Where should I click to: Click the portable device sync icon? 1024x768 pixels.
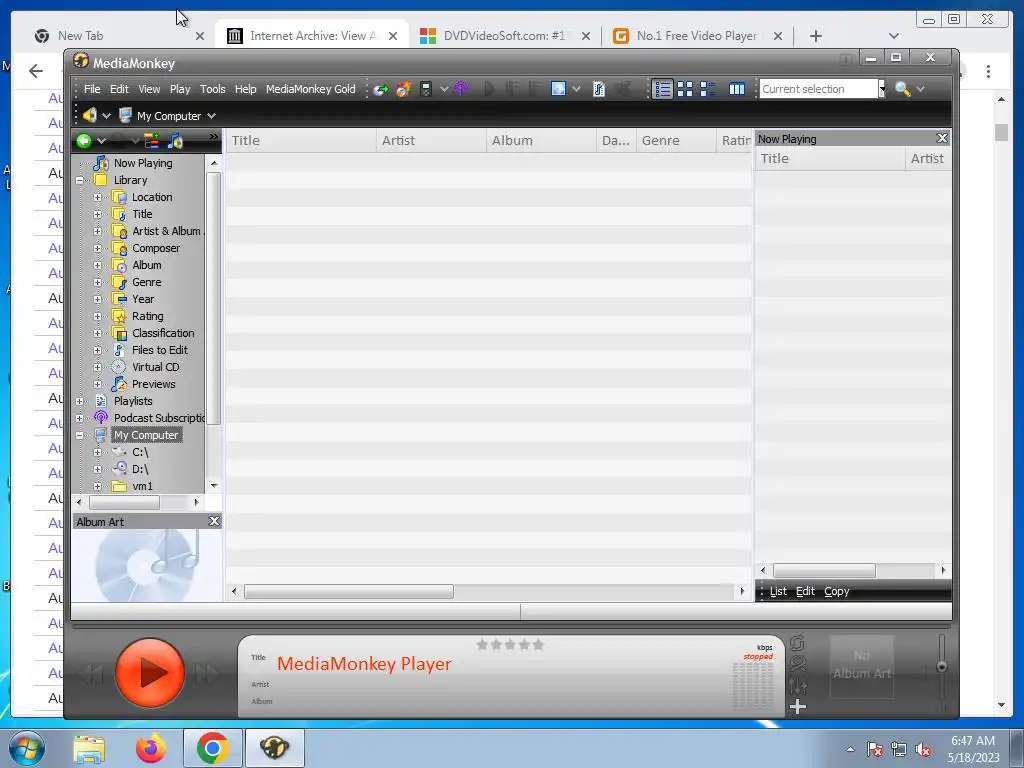[x=426, y=89]
